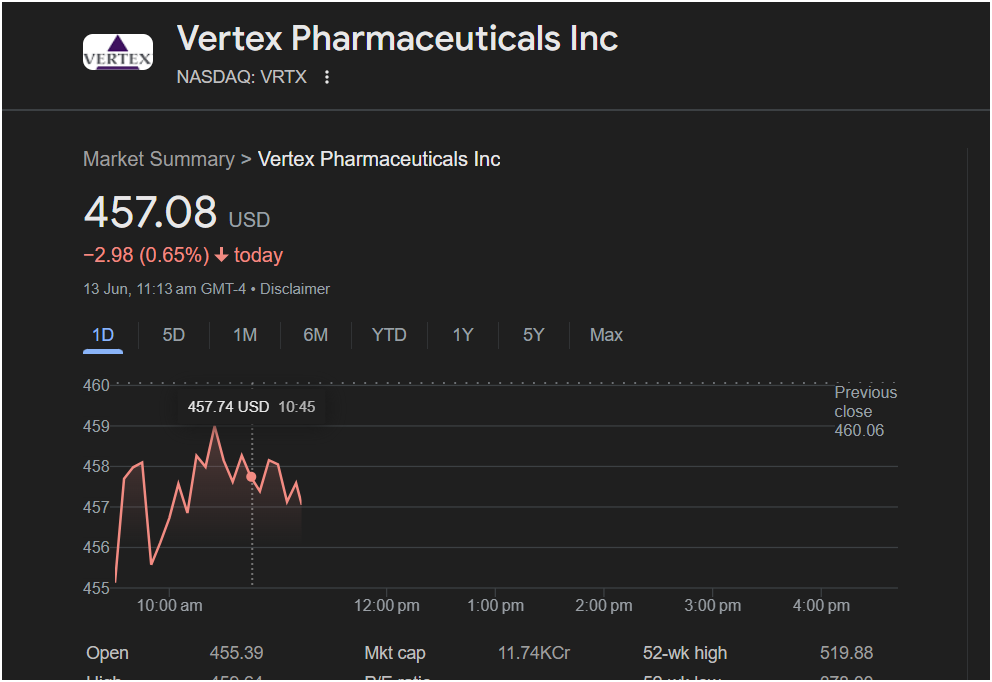
Task: Select the 1D chart range tab
Action: click(x=103, y=335)
